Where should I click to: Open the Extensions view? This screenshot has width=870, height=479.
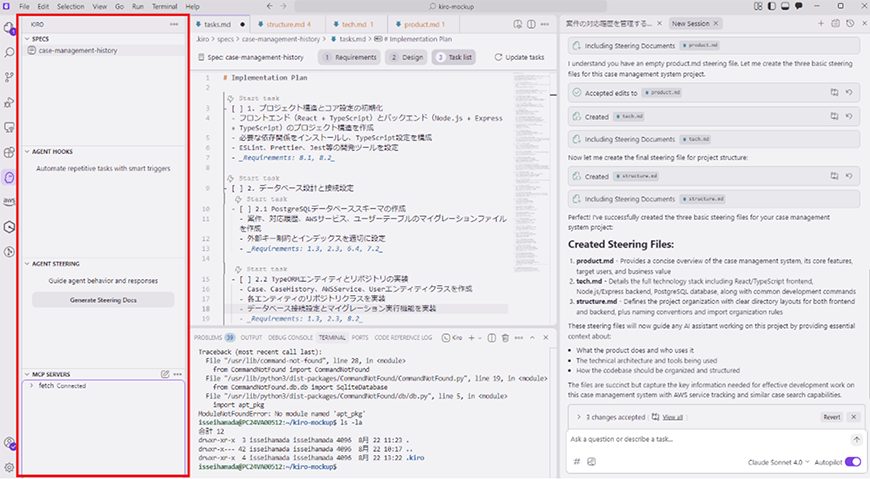point(9,152)
